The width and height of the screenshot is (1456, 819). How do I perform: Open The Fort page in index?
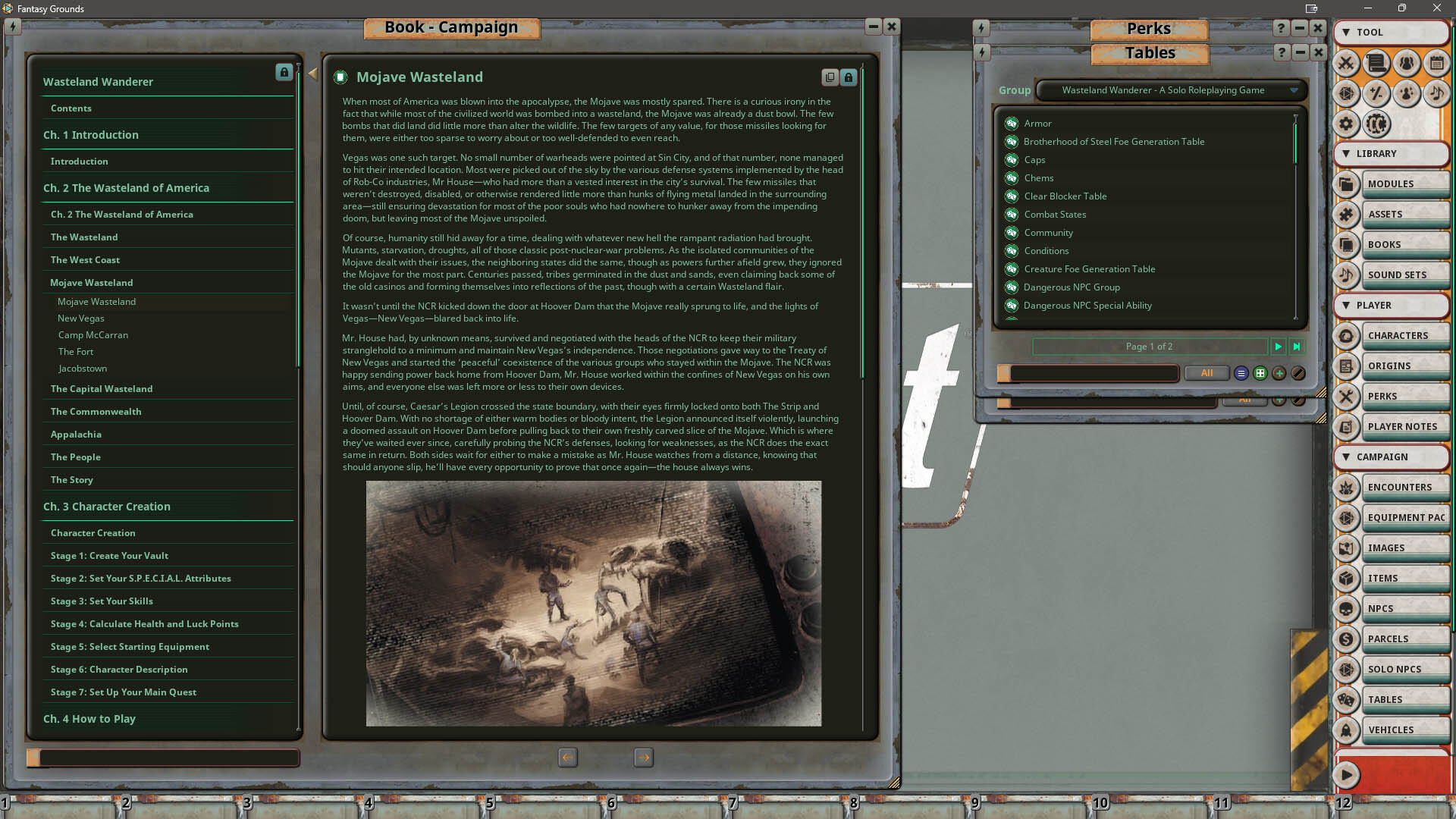[x=76, y=352]
